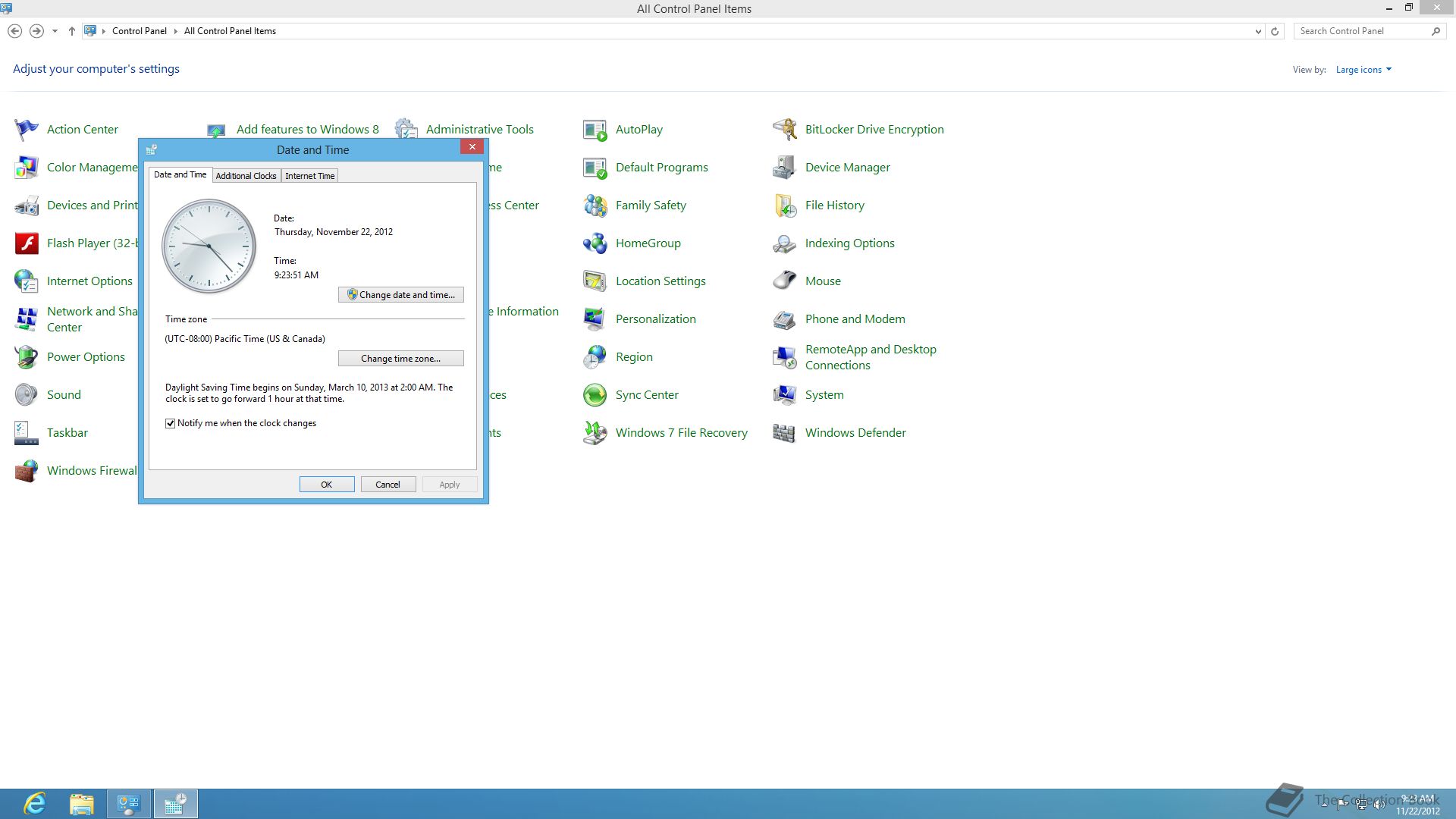
Task: Open the Mouse icon
Action: 785,281
